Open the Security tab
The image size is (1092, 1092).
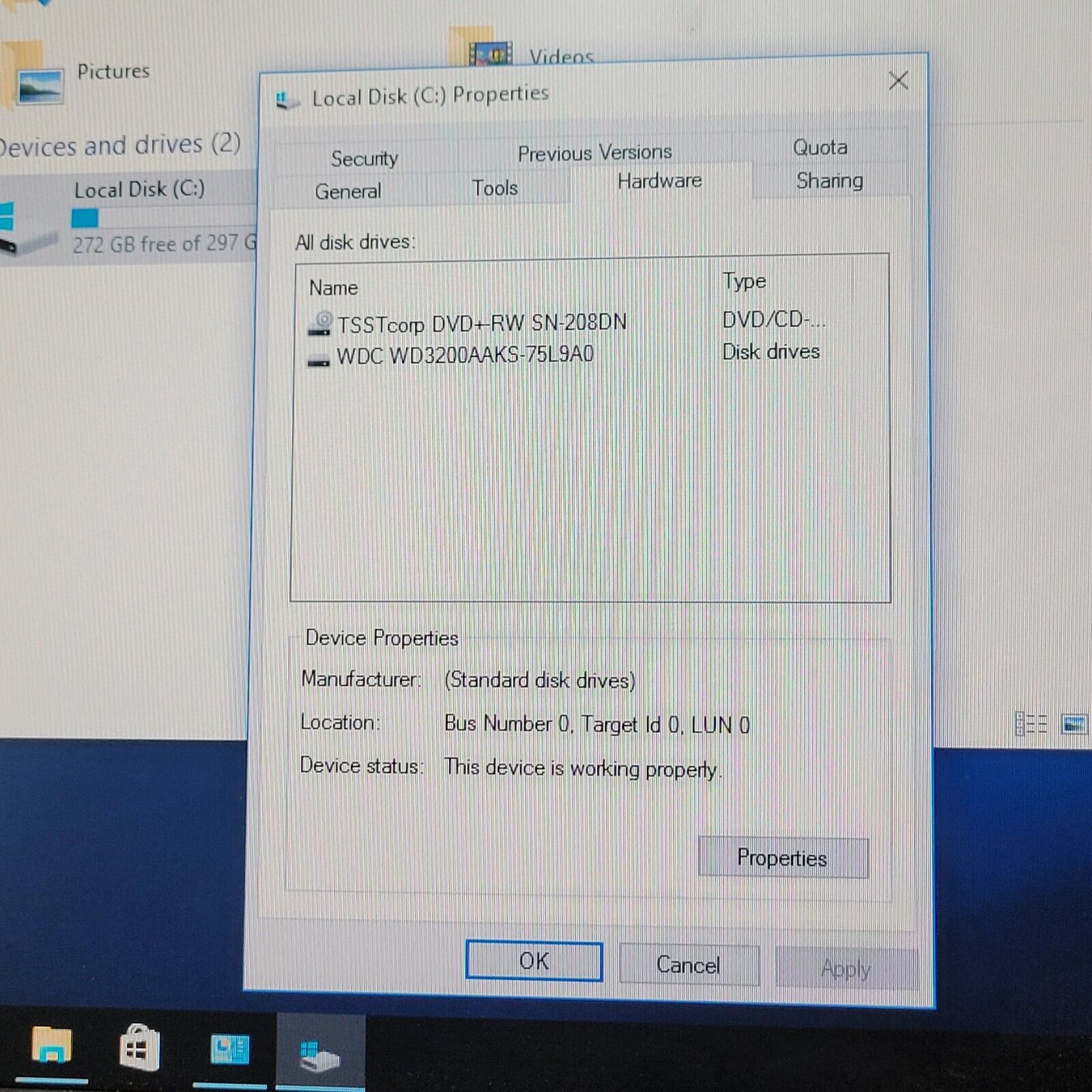[364, 158]
